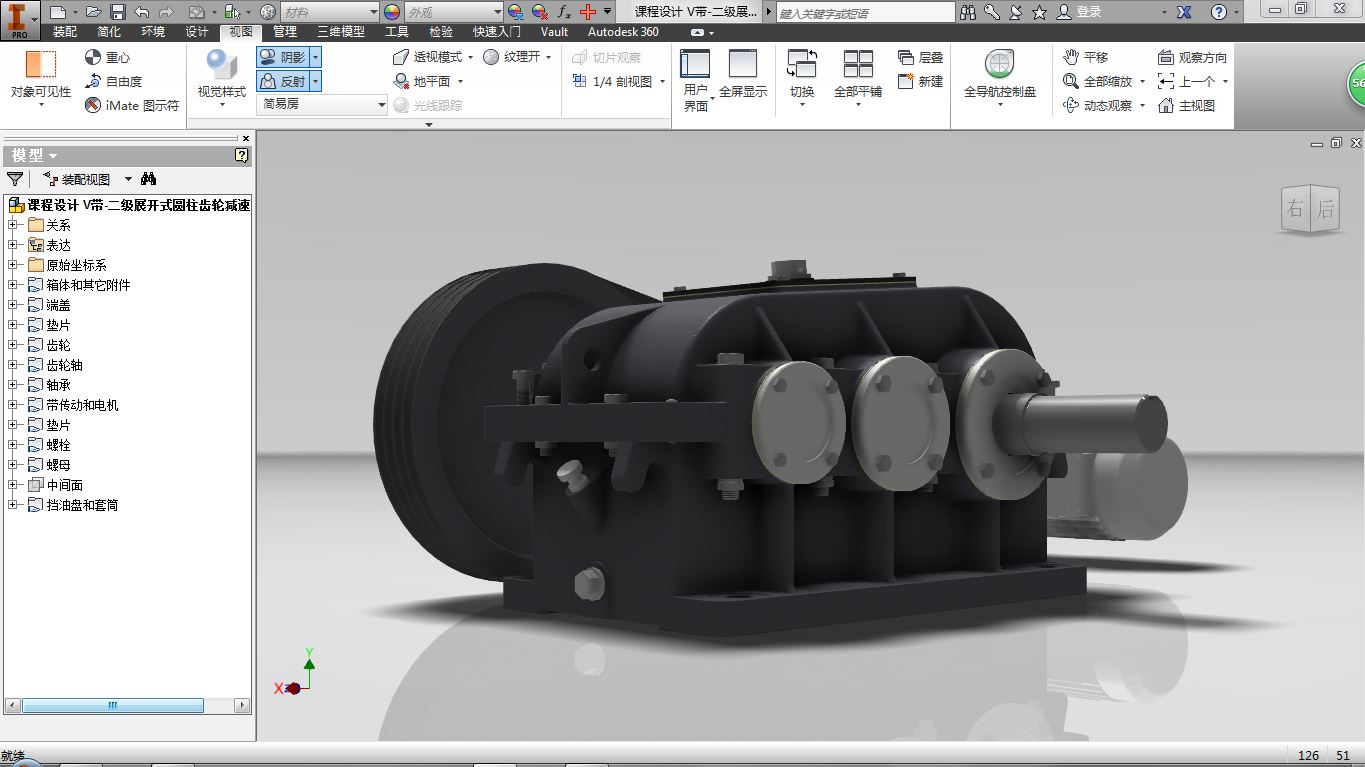Screen dimensions: 1365x767
Task: Click the filter funnel icon in model panel
Action: (x=15, y=179)
